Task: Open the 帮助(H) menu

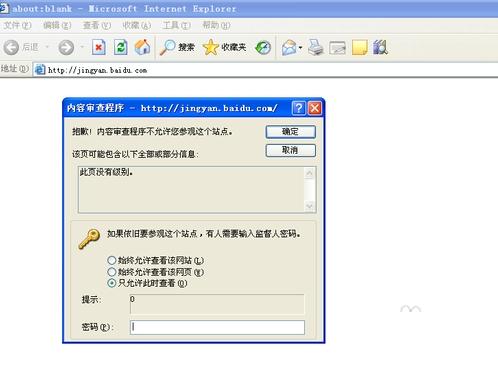Action: point(216,25)
